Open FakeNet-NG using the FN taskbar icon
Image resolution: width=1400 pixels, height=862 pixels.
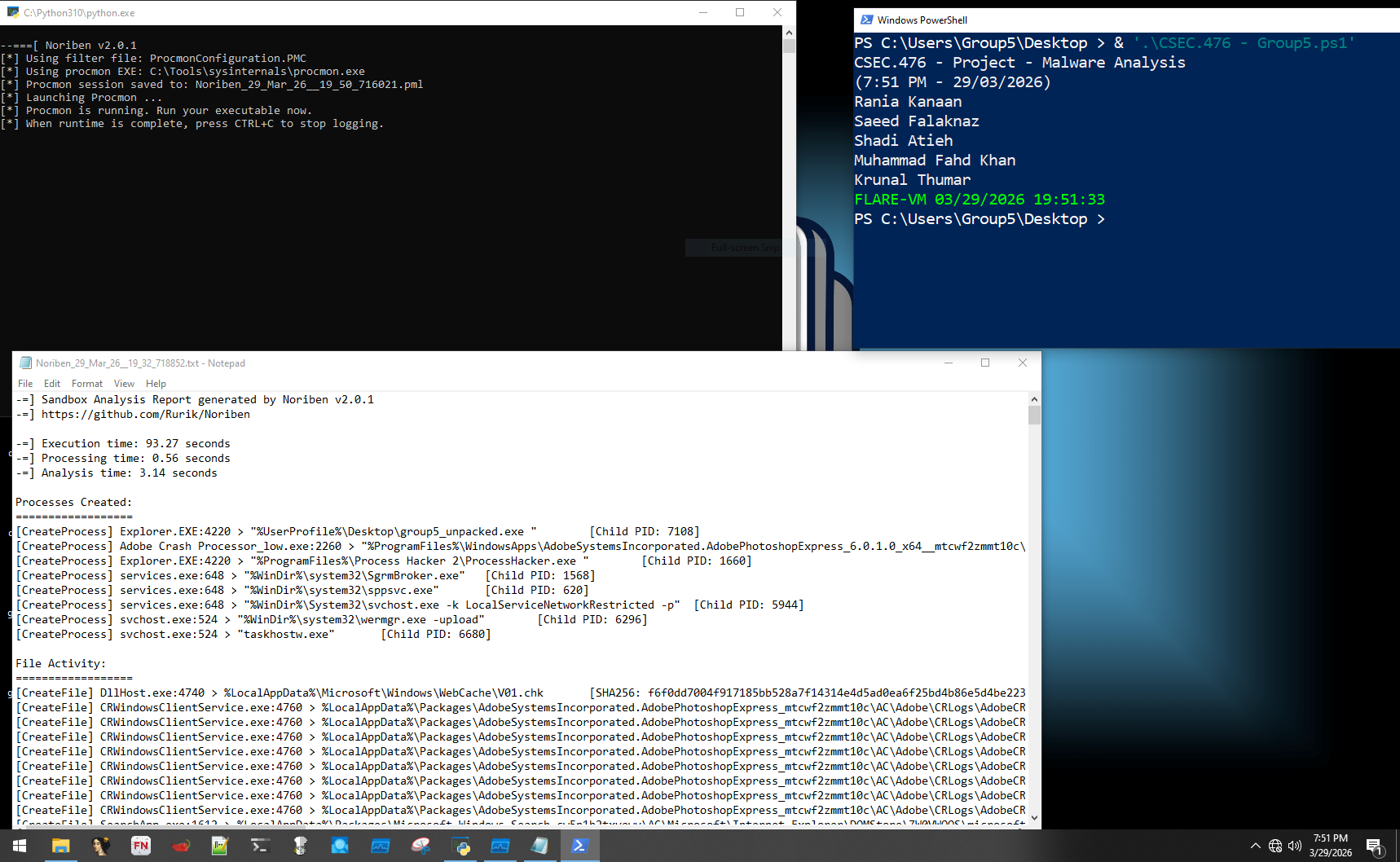[141, 846]
